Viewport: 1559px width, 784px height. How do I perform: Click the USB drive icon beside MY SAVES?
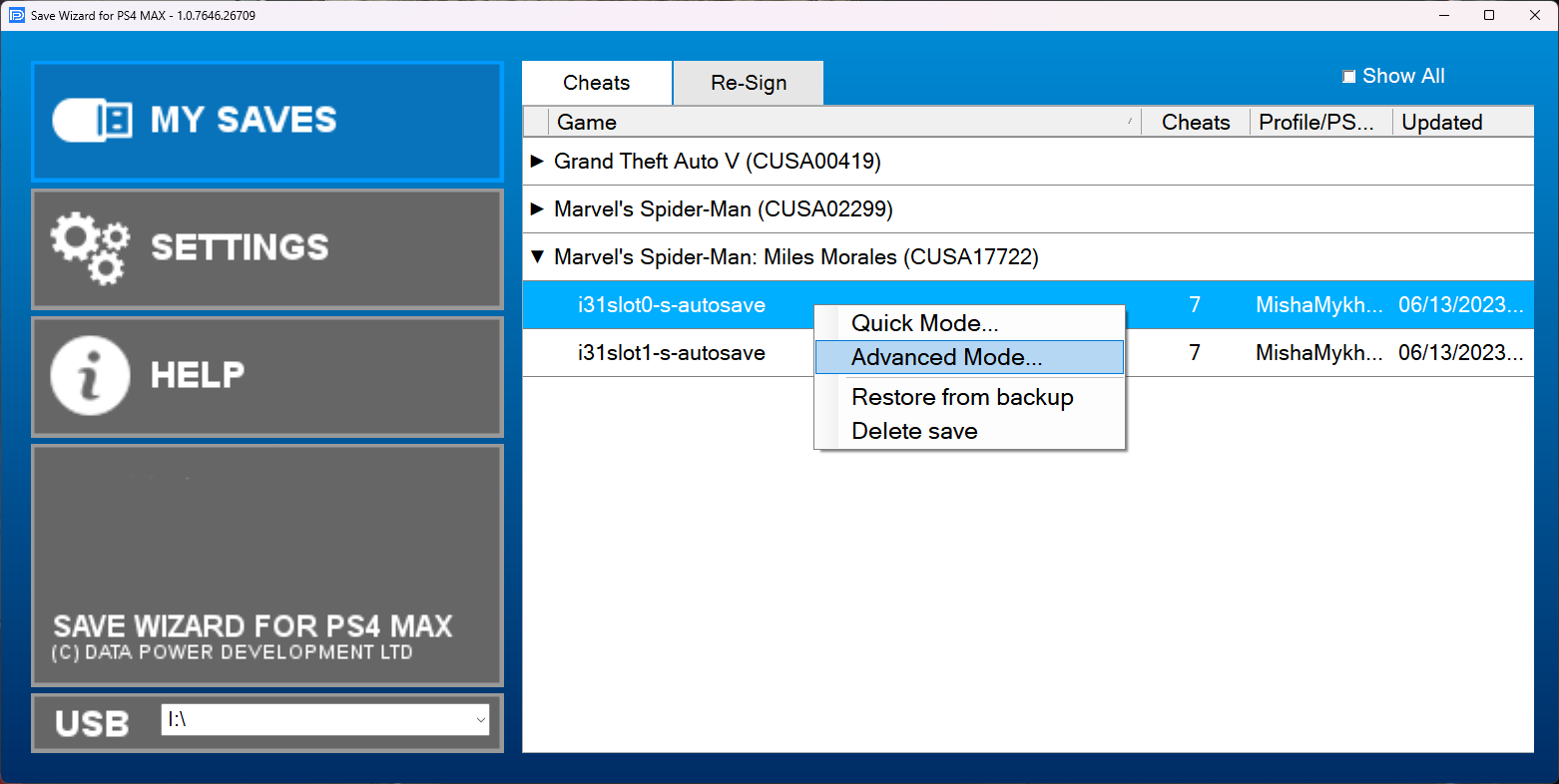point(92,121)
